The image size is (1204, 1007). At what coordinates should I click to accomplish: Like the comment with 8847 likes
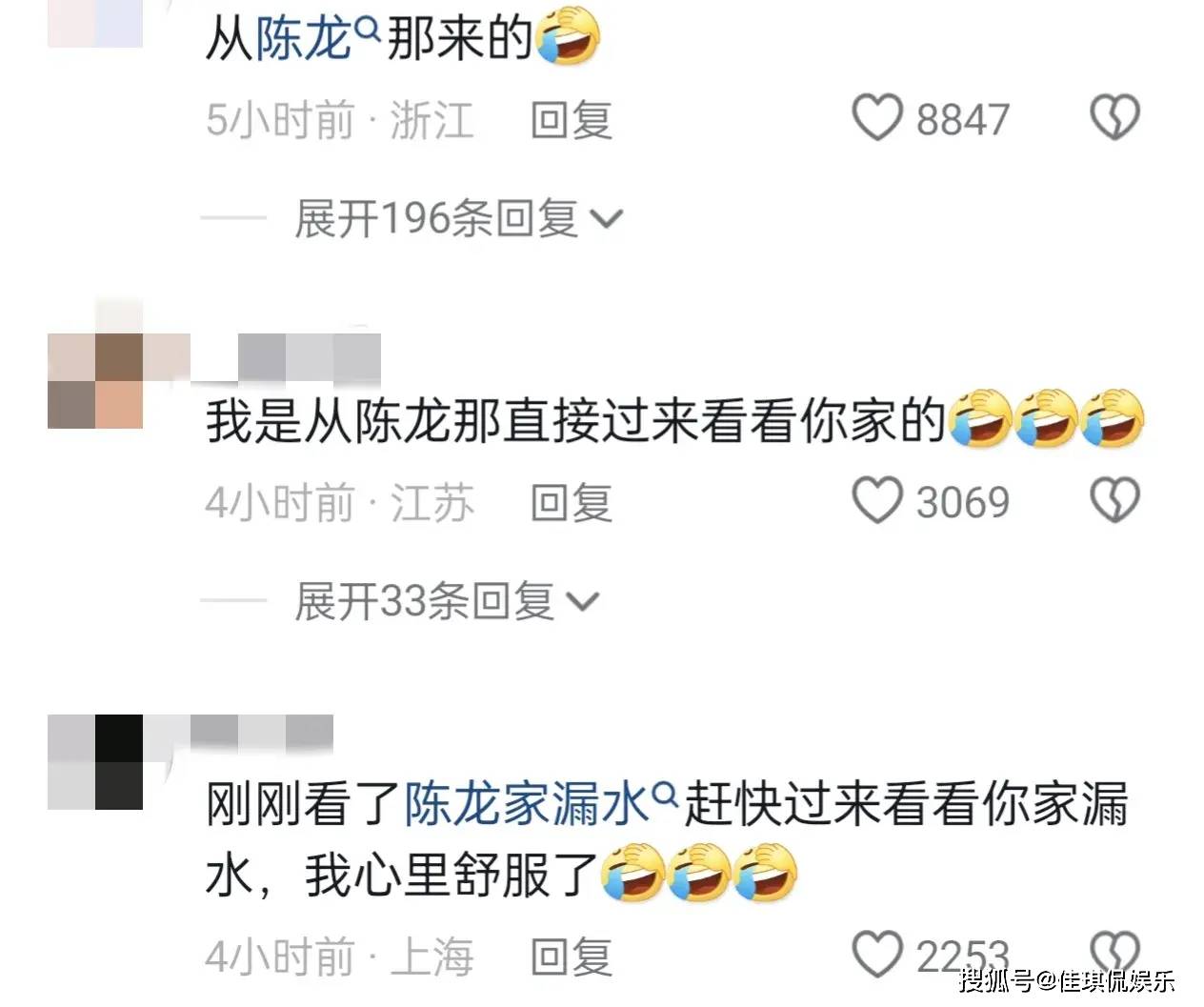tap(876, 118)
